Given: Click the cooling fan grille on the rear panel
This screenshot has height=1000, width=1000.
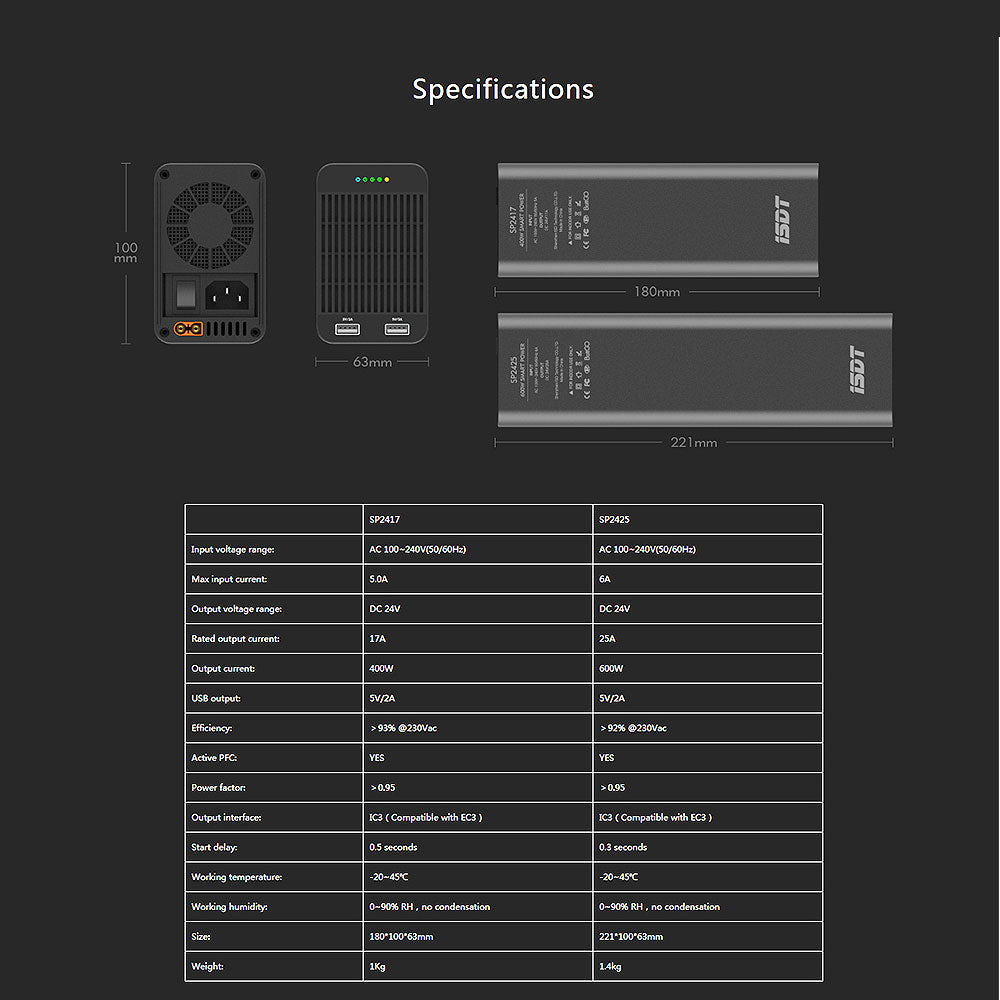Looking at the screenshot, I should tap(210, 222).
